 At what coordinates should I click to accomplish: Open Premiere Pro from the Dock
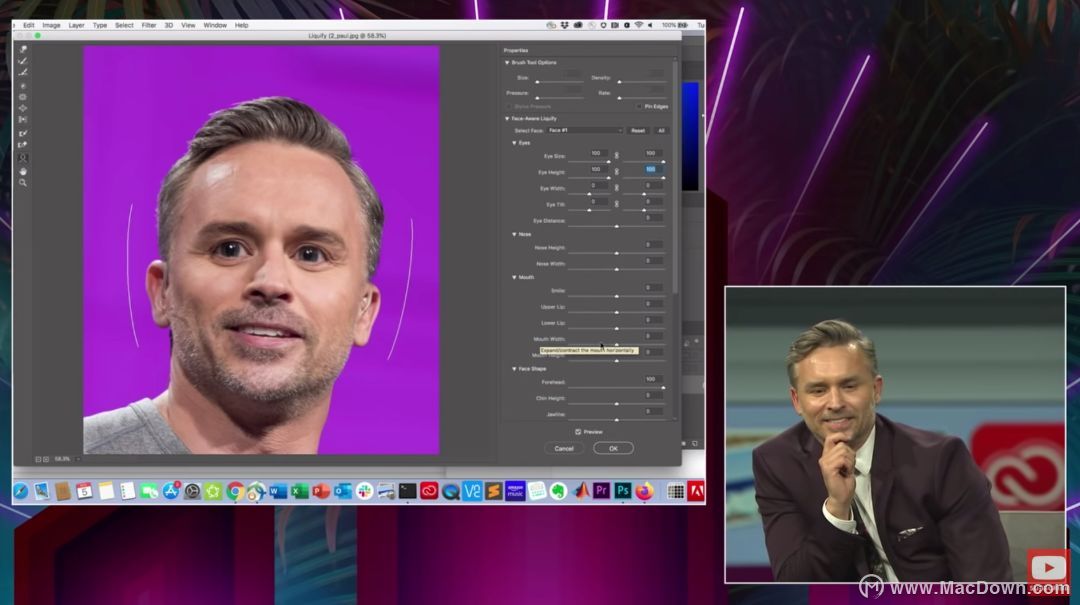tap(601, 491)
